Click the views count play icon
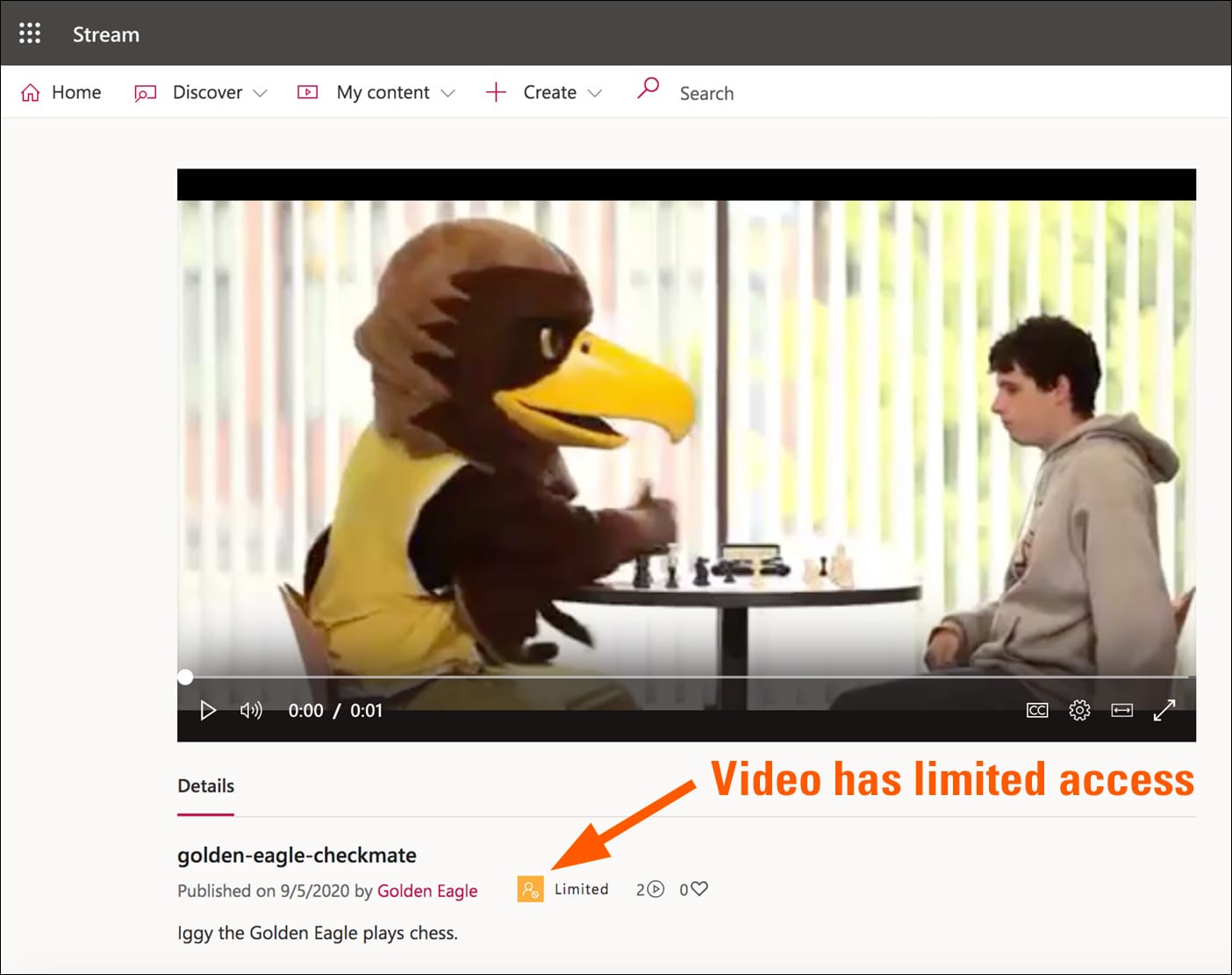1232x975 pixels. coord(655,889)
